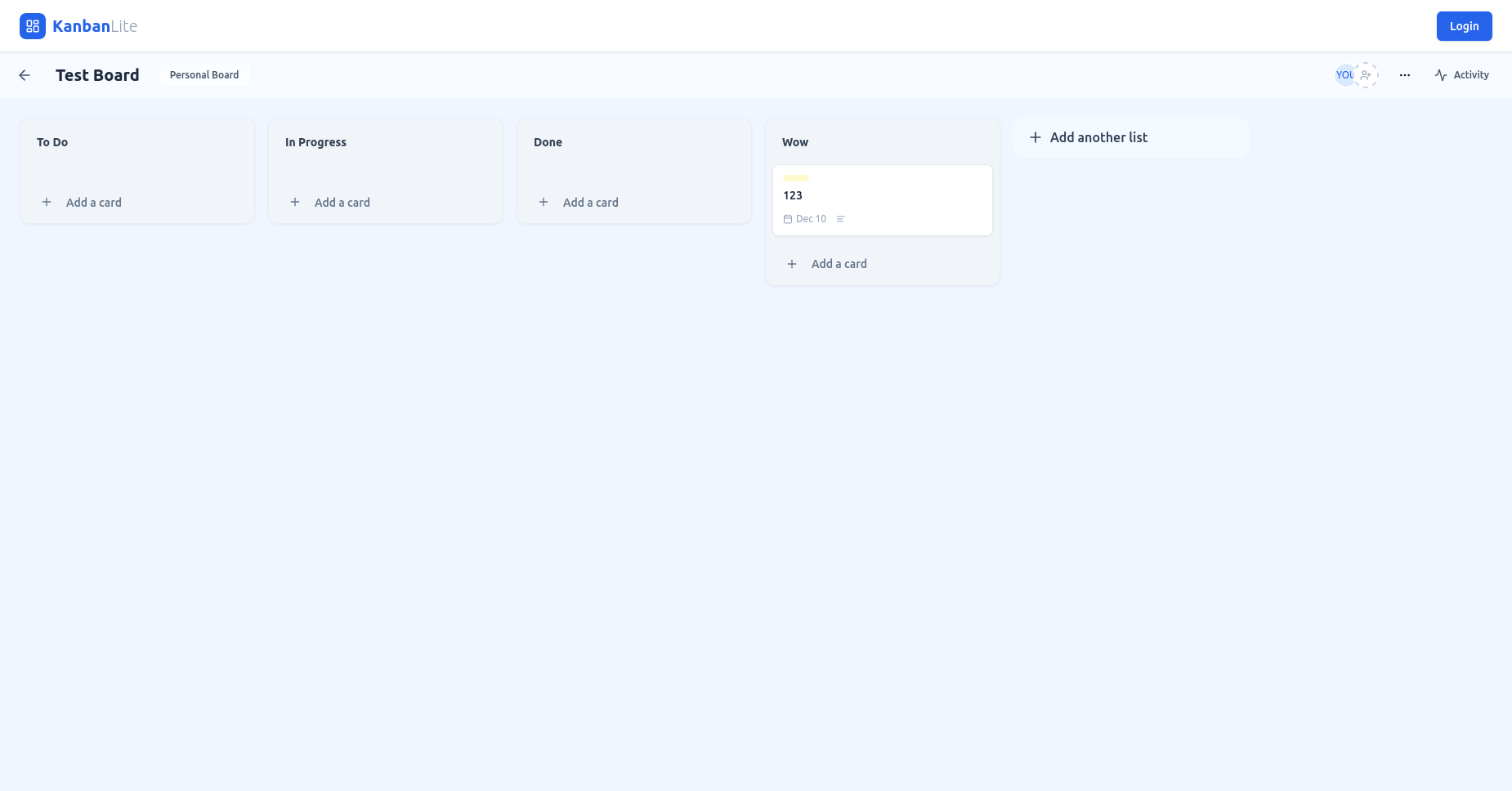Click Login button
Screen dimensions: 1512x791
click(1464, 26)
